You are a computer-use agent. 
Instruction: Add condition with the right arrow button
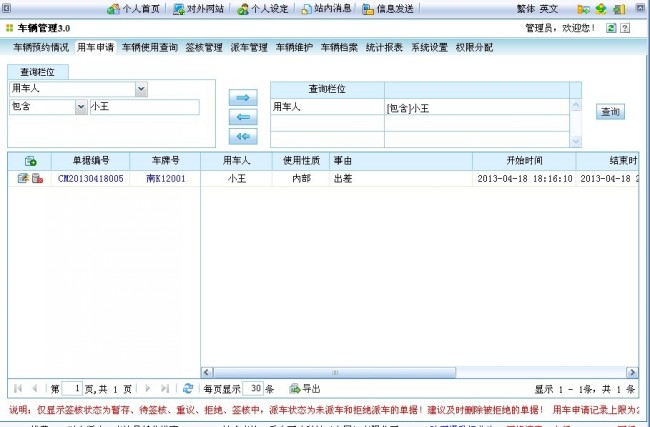coord(243,98)
